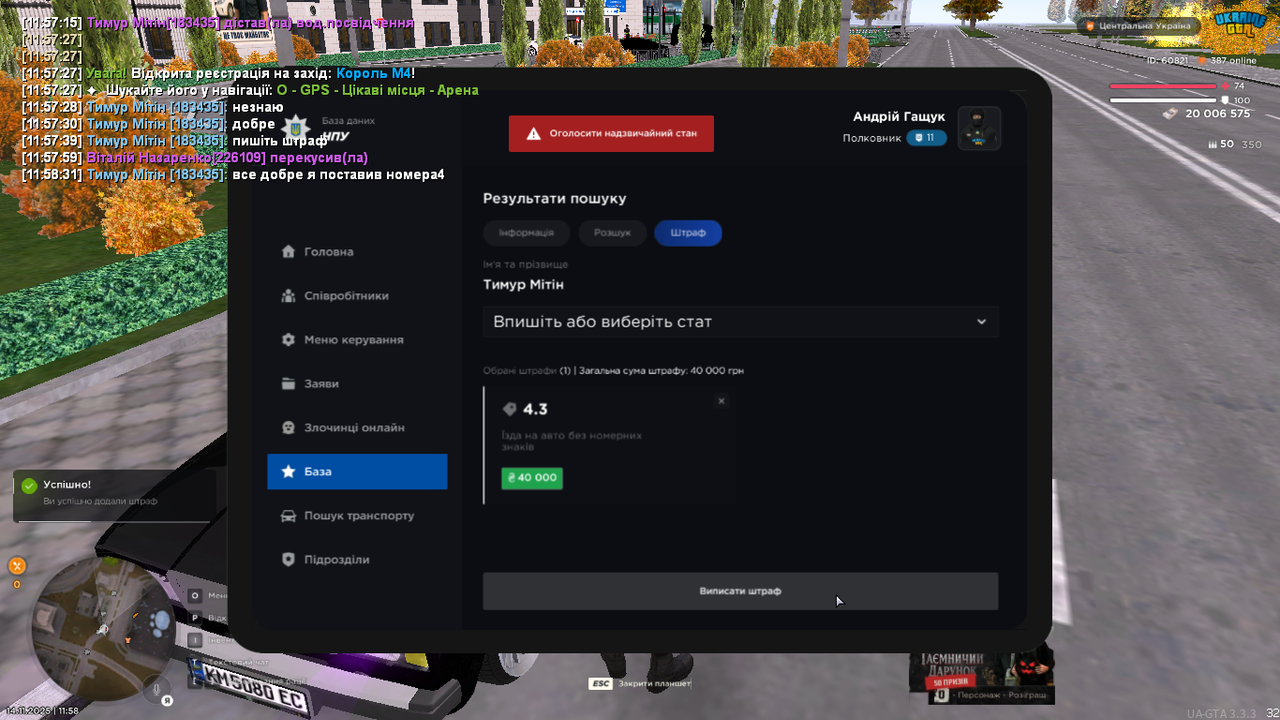Remove fine 4.3 with the x button
Viewport: 1280px width, 720px height.
coord(721,401)
